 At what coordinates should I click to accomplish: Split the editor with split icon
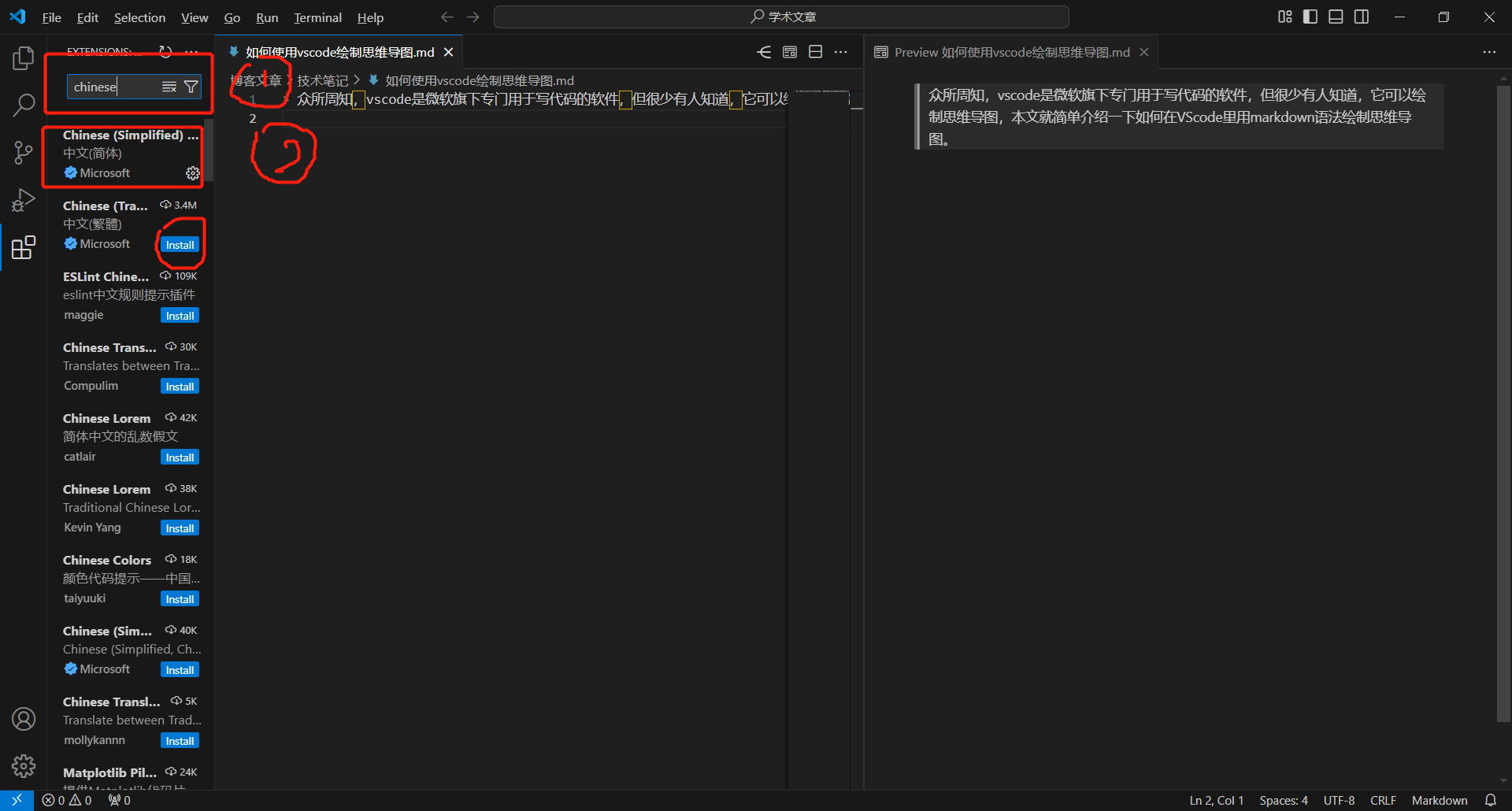816,52
